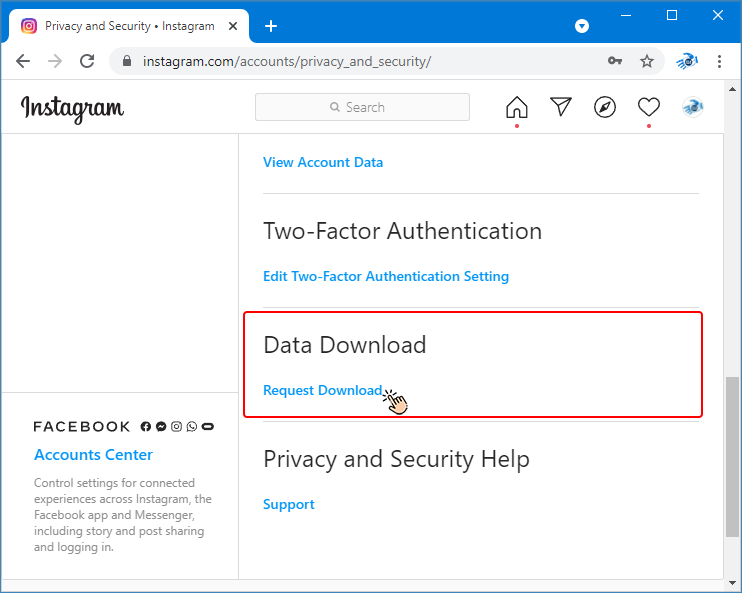Minimize the browser window
Viewport: 742px width, 593px height.
click(x=626, y=16)
